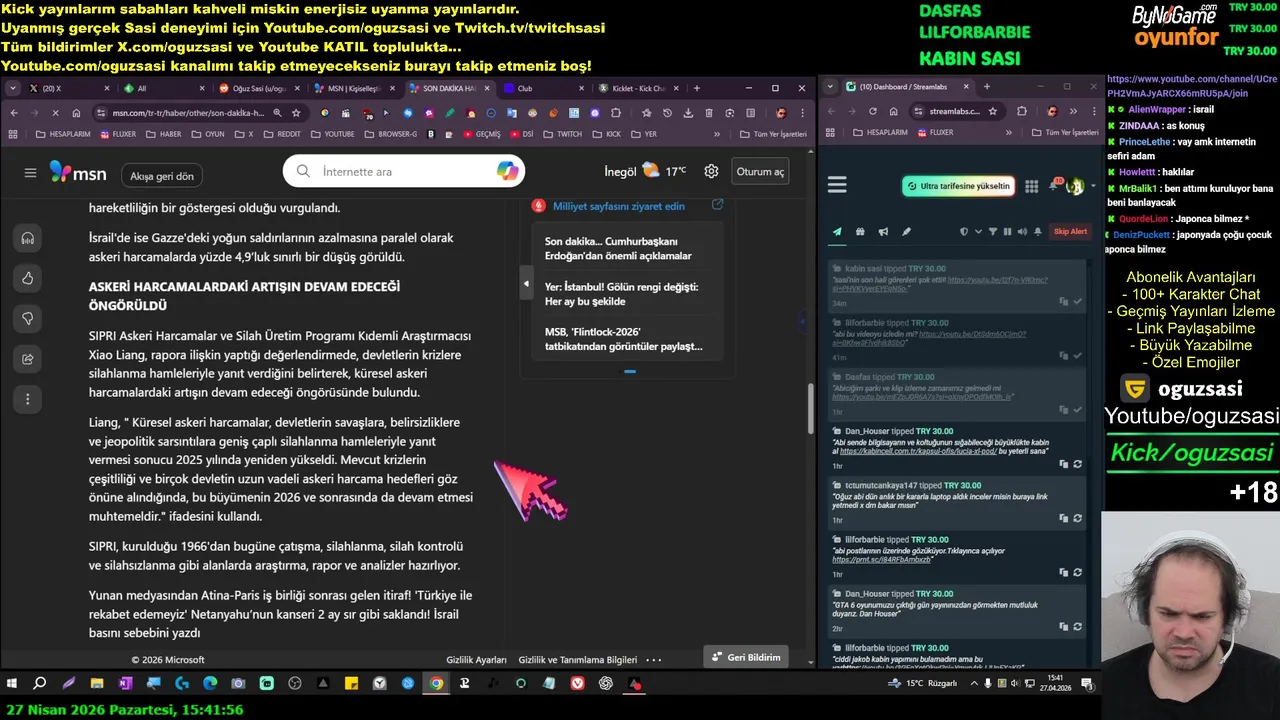This screenshot has width=1280, height=720.
Task: Replay Dan_Houser kabin tip alert
Action: point(1077,464)
